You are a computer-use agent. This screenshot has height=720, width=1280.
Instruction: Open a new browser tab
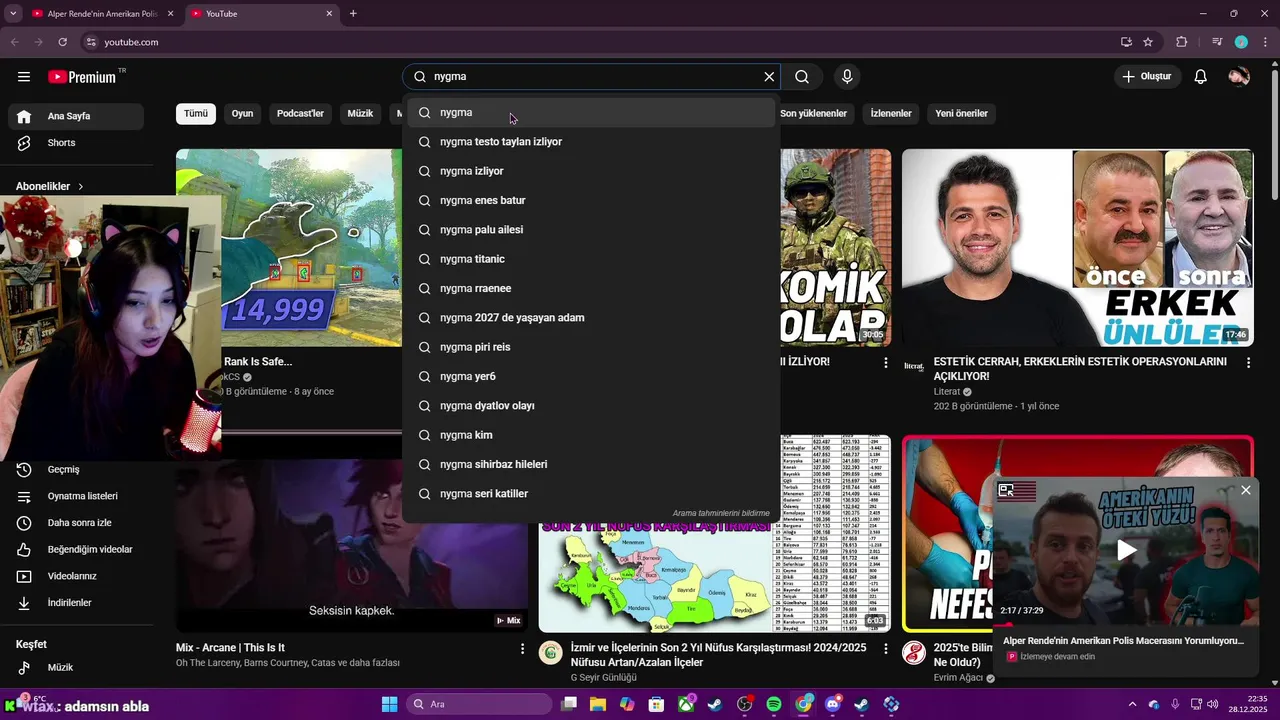(353, 14)
